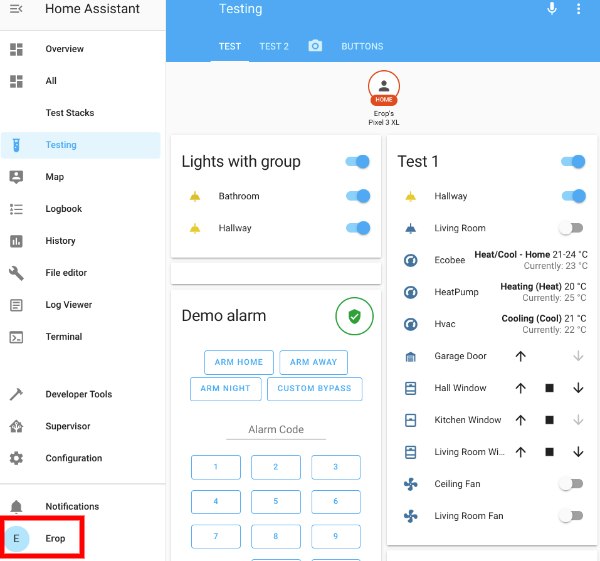This screenshot has height=561, width=600.
Task: Open the camera icon tab
Action: tap(315, 46)
